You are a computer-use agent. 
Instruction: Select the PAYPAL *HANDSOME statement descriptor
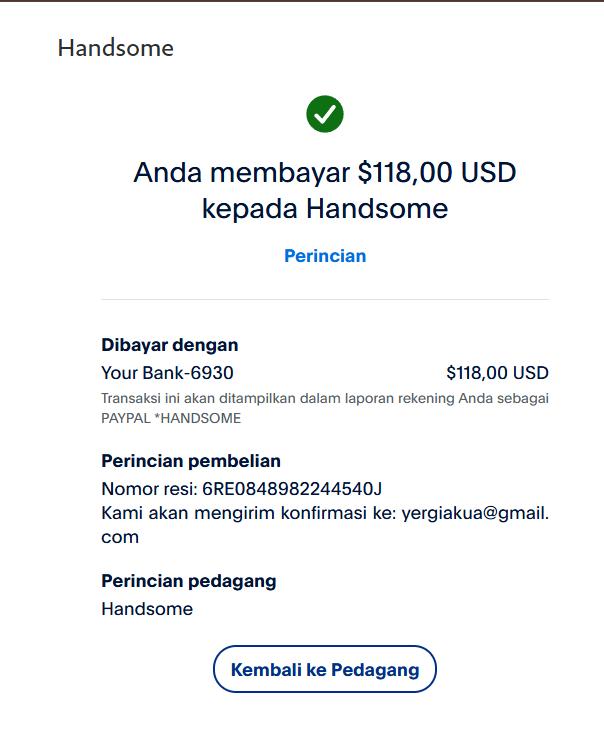click(x=171, y=418)
